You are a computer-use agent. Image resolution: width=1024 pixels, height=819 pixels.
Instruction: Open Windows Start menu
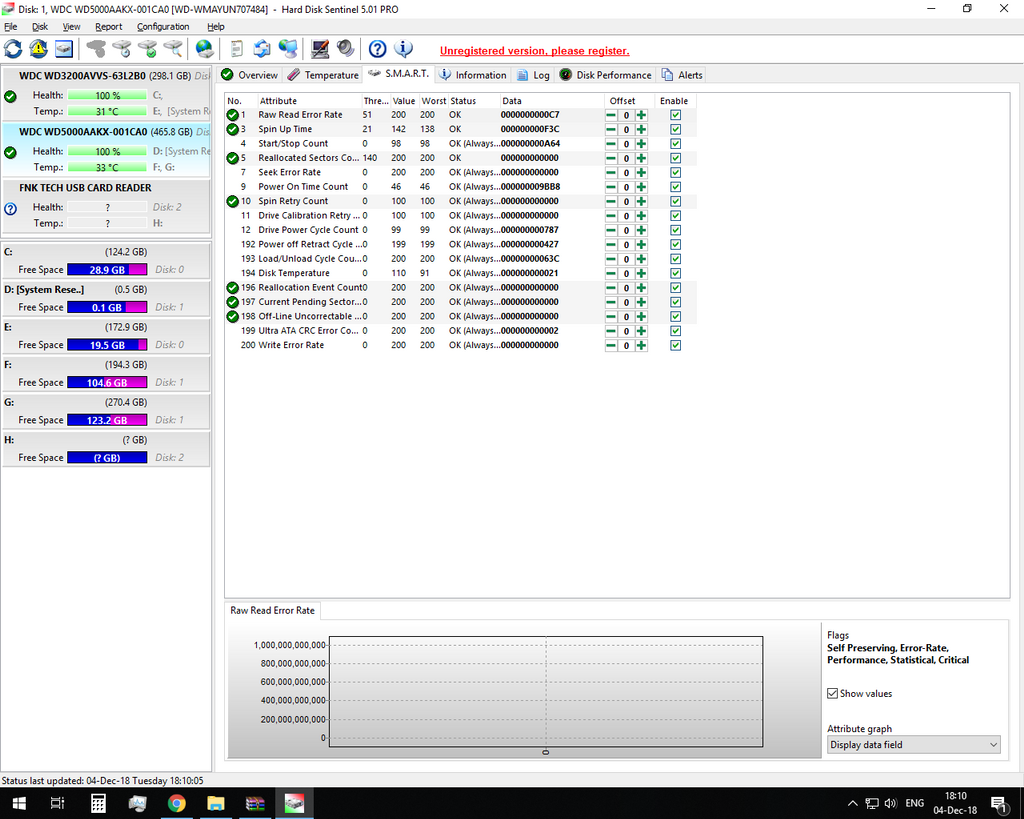(x=18, y=803)
